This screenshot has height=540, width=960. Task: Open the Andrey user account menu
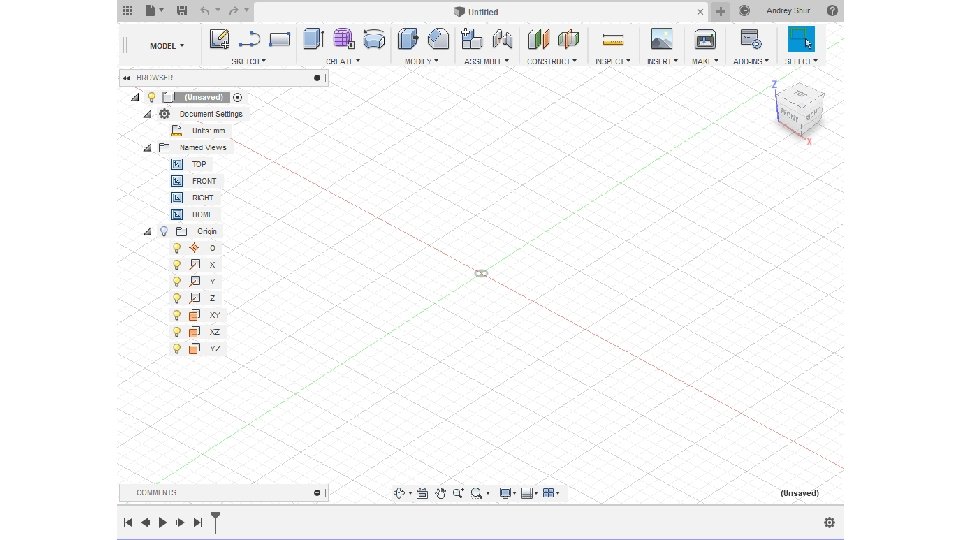coord(788,10)
